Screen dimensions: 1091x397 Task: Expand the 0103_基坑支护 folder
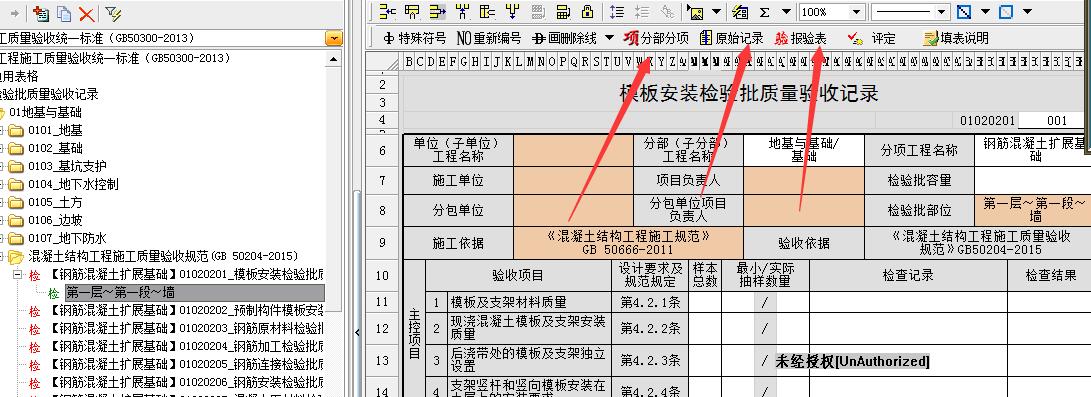pyautogui.click(x=4, y=166)
